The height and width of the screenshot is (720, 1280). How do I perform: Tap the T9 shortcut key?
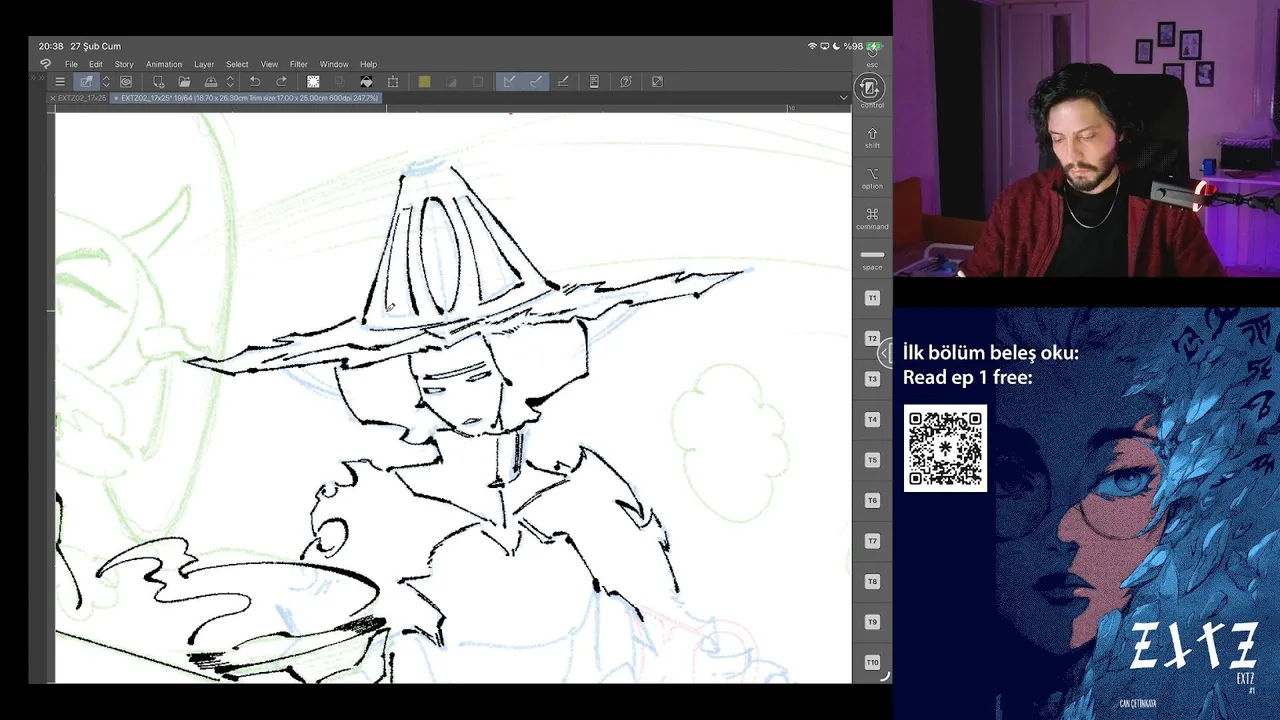[x=872, y=622]
